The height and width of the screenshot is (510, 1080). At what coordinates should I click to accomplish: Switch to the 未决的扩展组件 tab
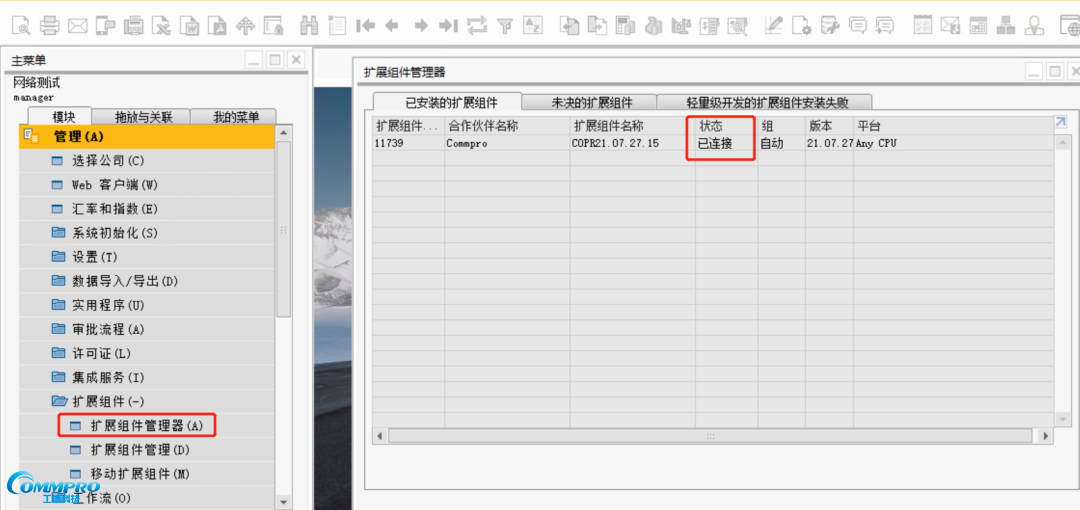(x=591, y=102)
